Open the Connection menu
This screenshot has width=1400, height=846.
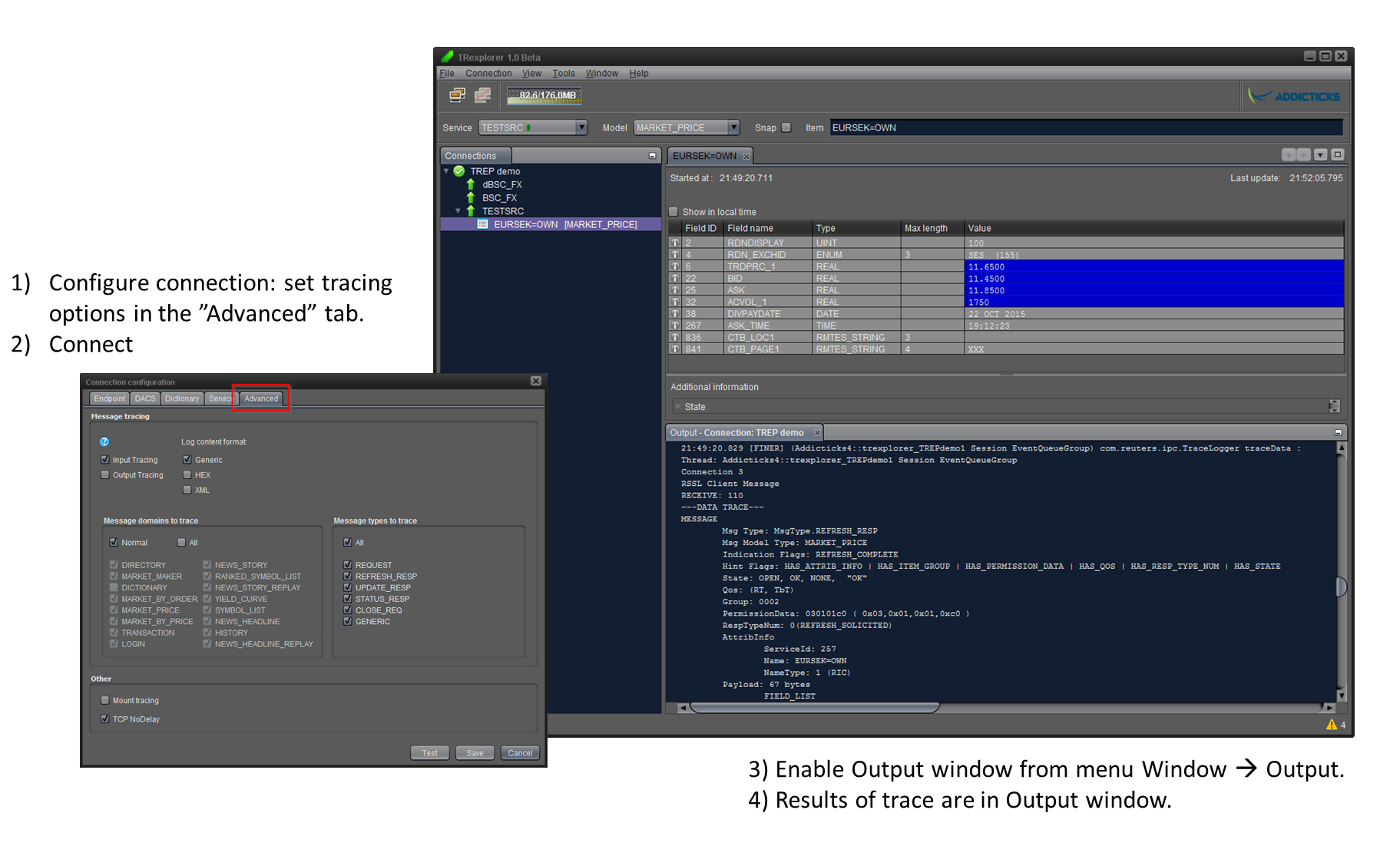tap(488, 74)
